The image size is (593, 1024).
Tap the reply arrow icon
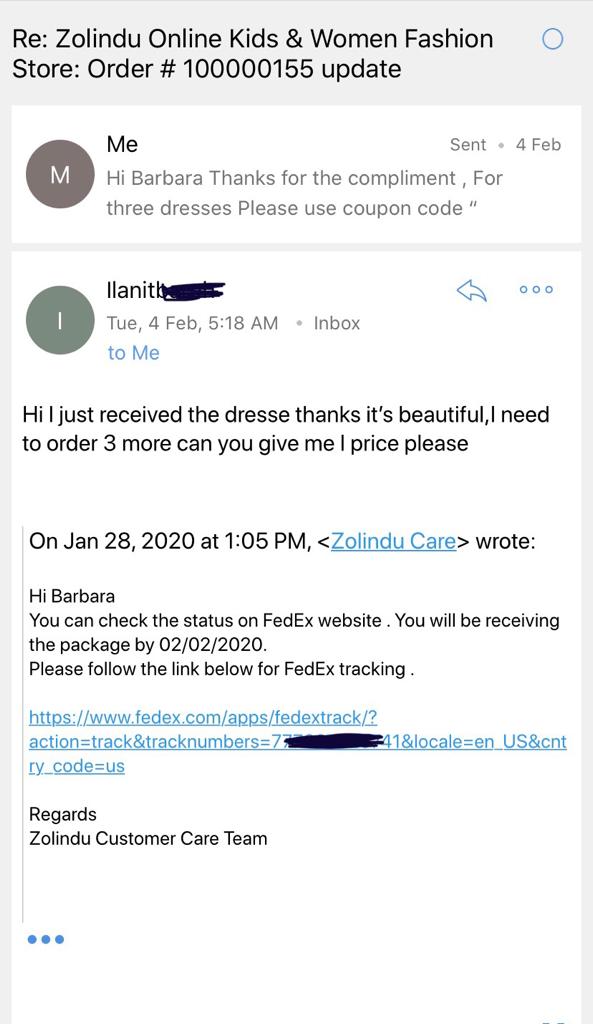(x=472, y=291)
